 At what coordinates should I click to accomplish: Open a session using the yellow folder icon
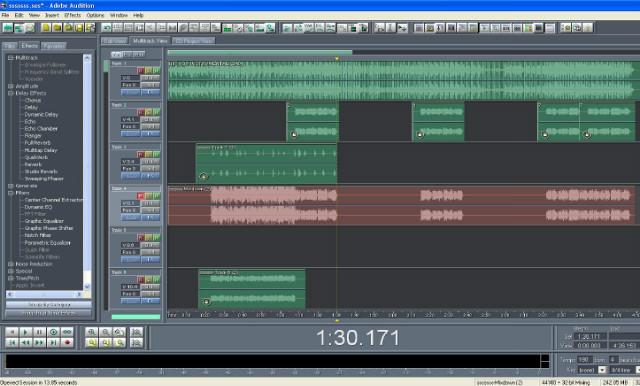click(57, 28)
